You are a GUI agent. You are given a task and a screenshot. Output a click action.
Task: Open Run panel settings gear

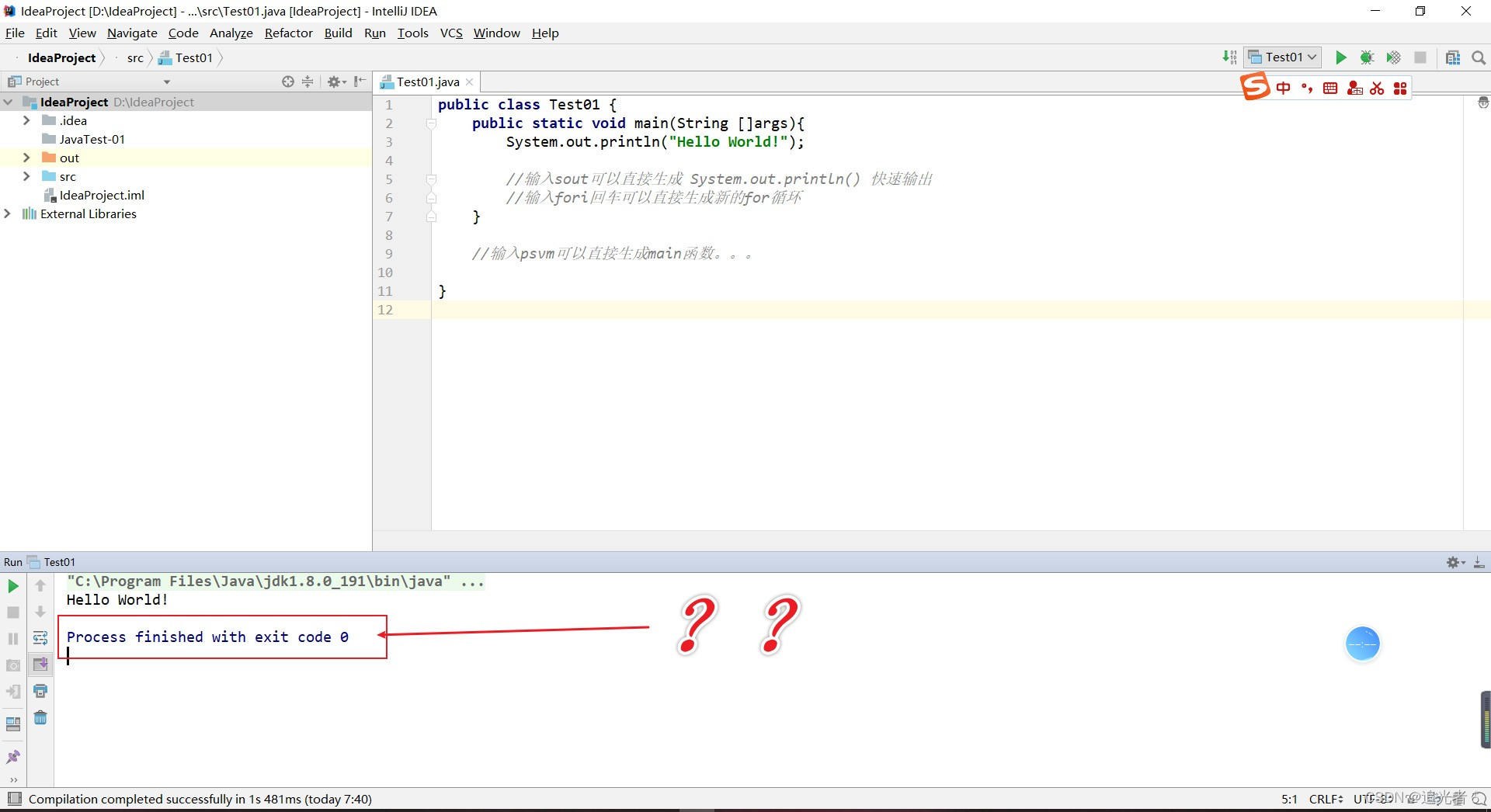pos(1455,562)
